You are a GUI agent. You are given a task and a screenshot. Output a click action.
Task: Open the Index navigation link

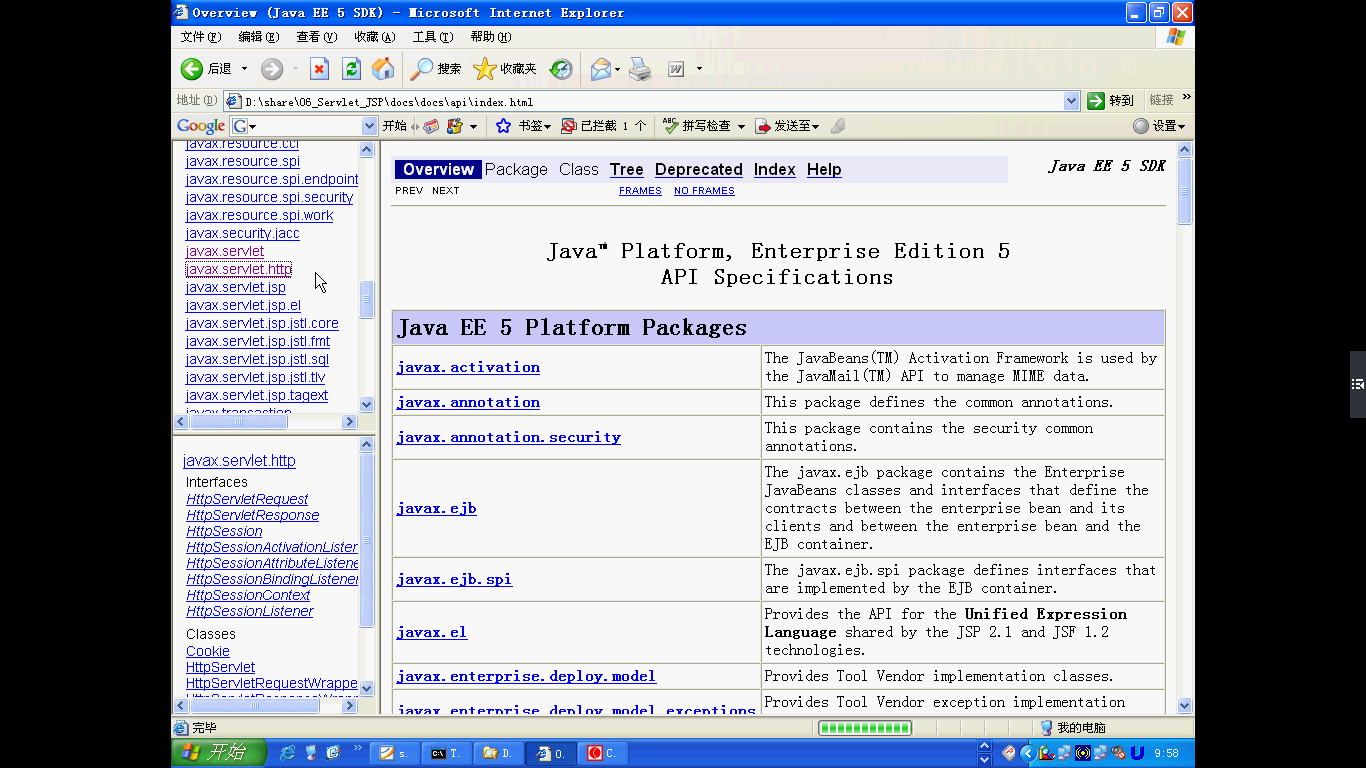(775, 170)
